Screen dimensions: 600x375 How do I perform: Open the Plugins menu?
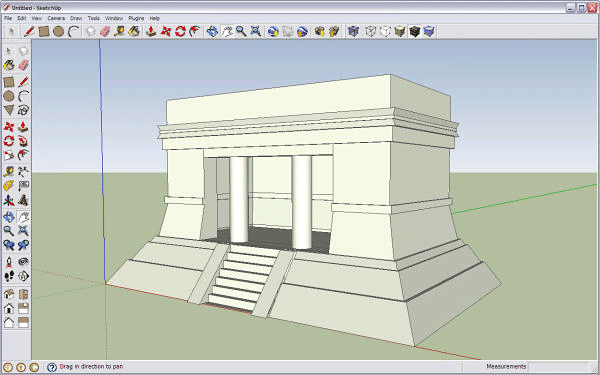click(x=136, y=18)
